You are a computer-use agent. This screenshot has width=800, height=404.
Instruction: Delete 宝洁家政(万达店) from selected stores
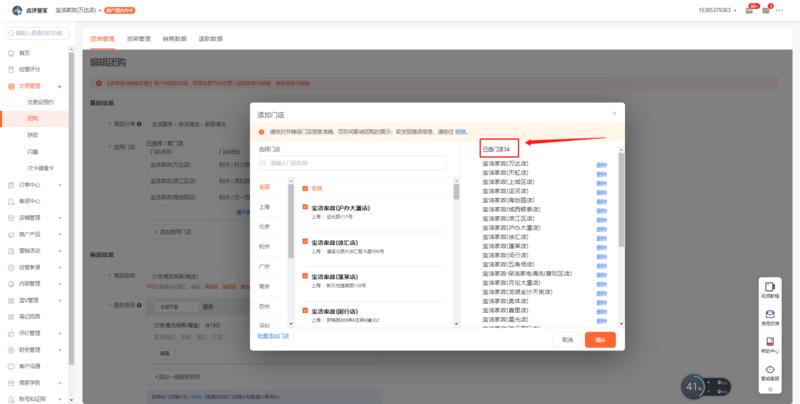[x=602, y=164]
